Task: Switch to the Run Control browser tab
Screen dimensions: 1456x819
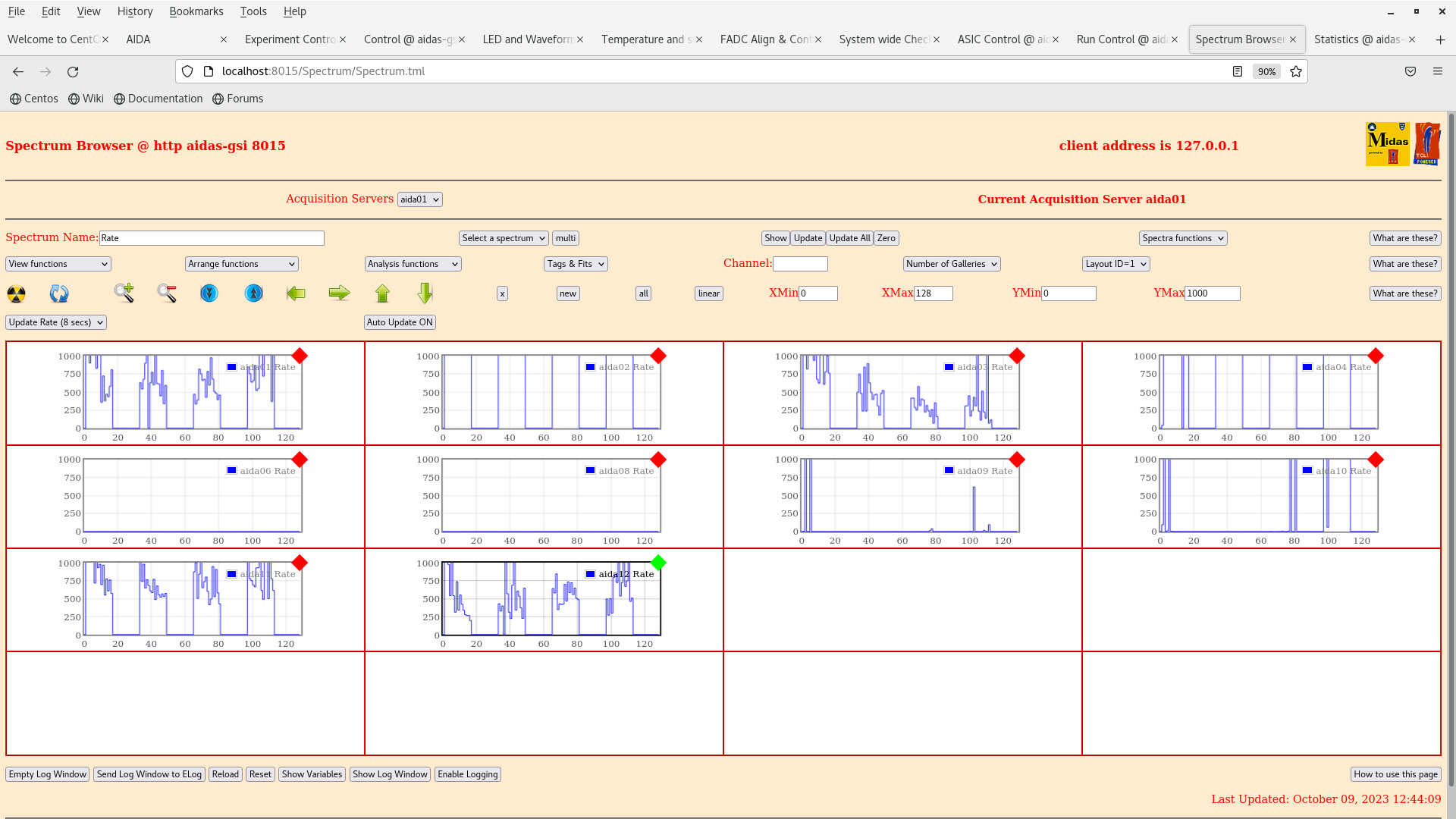Action: tap(1121, 39)
